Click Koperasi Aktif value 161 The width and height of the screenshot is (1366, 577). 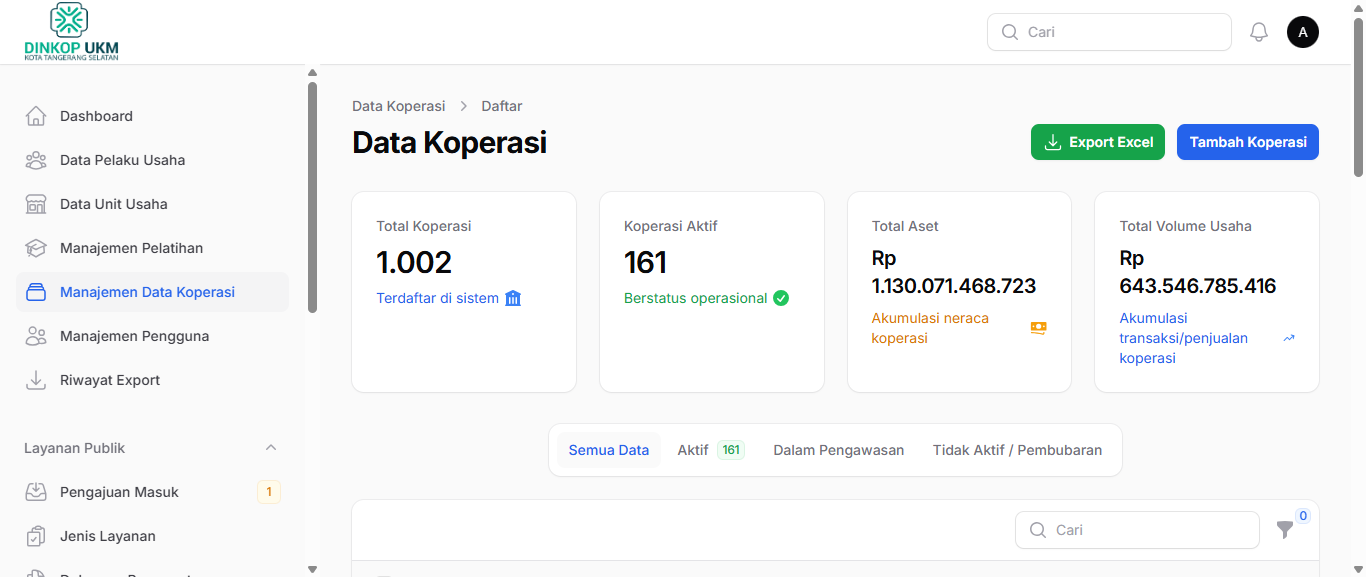(645, 262)
